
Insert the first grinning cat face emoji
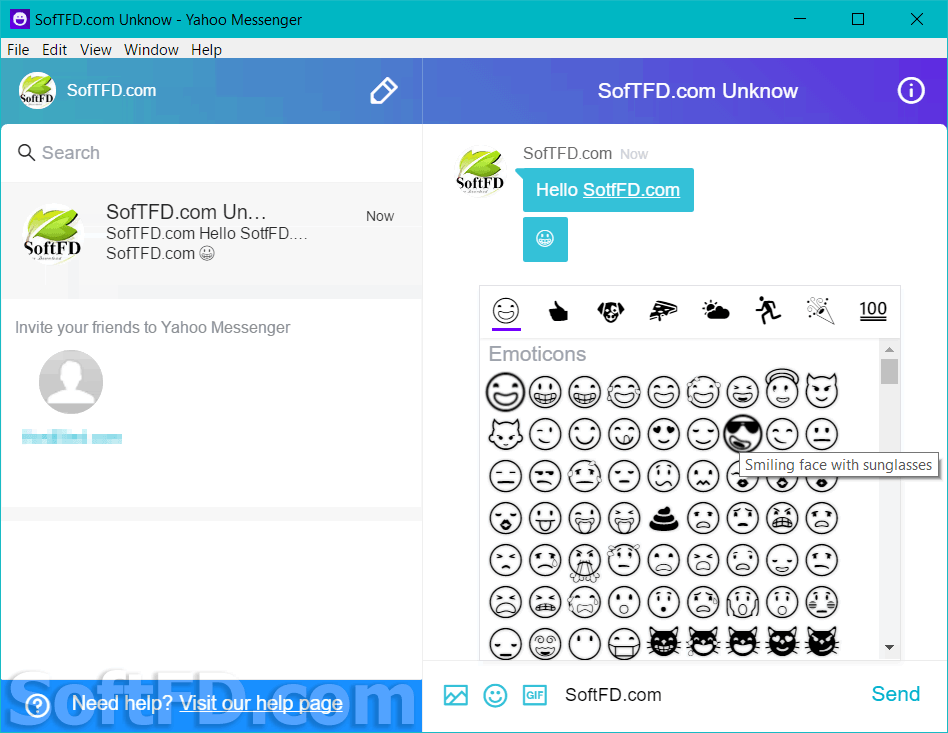[663, 642]
